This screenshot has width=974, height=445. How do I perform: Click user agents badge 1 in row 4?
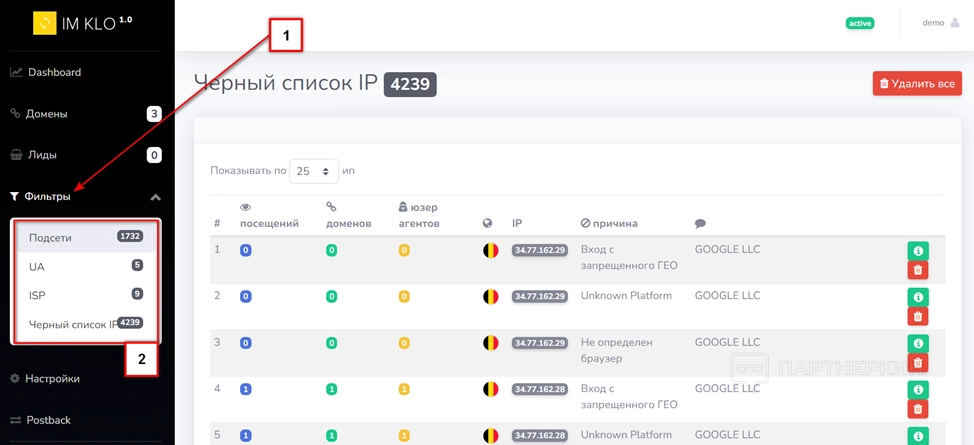click(x=404, y=389)
